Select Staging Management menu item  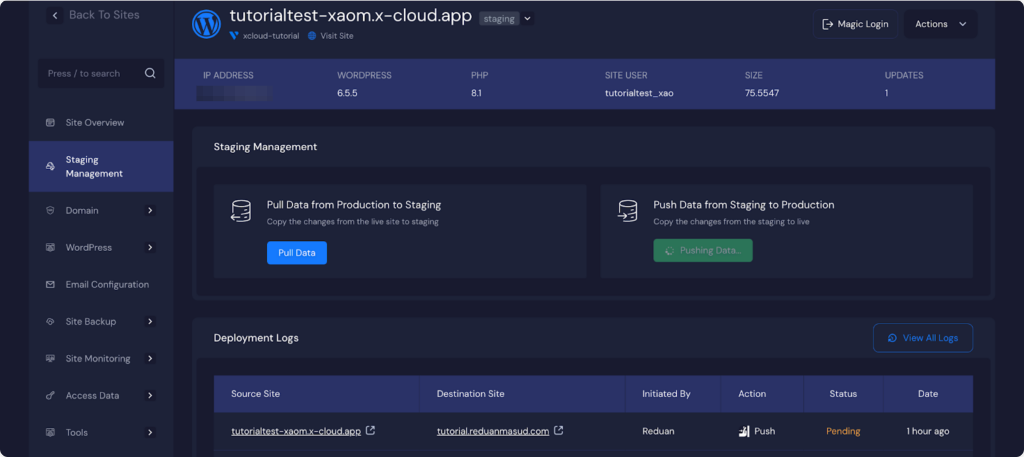pyautogui.click(x=101, y=166)
